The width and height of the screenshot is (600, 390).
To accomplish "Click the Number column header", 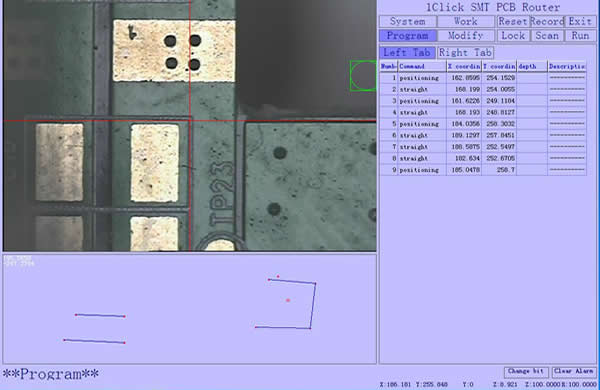I will 388,66.
